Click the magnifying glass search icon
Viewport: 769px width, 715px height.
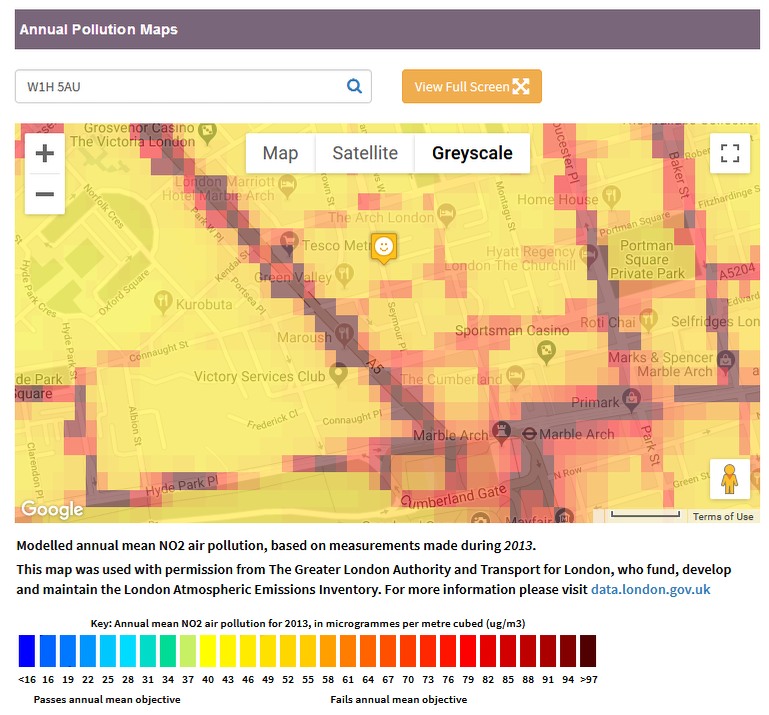pos(354,87)
